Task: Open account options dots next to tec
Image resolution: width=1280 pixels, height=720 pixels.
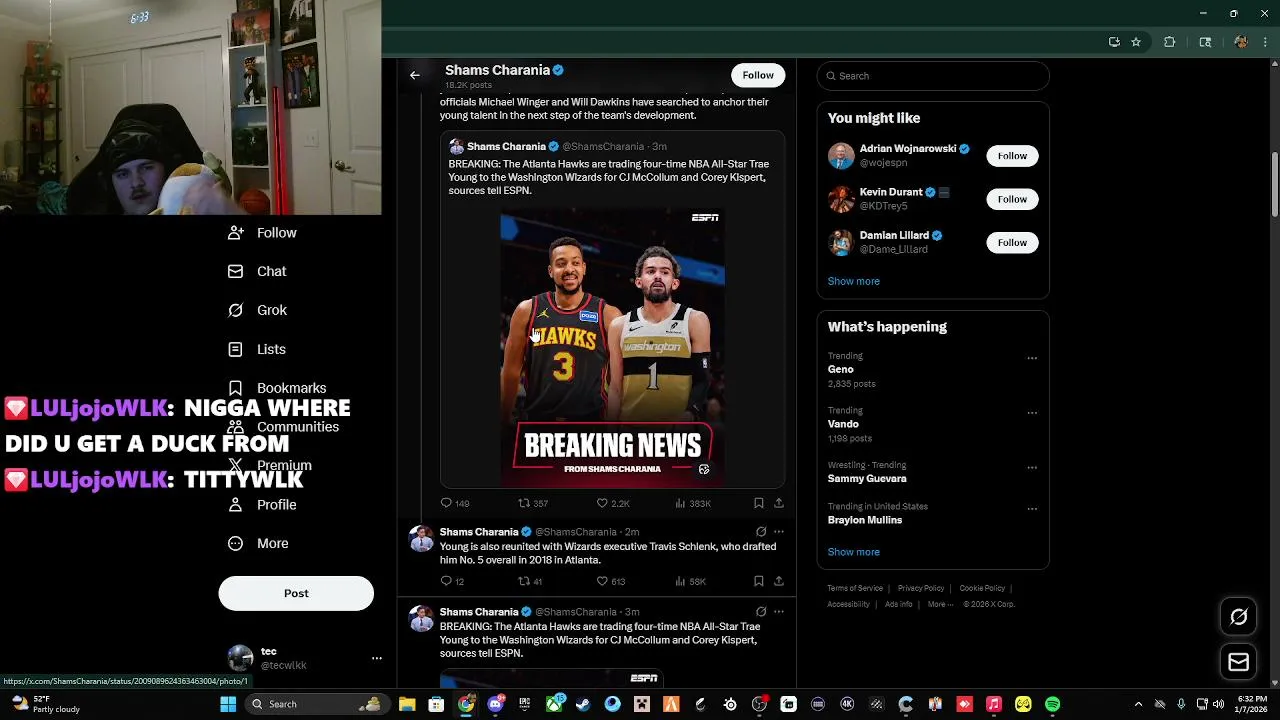Action: pos(377,658)
